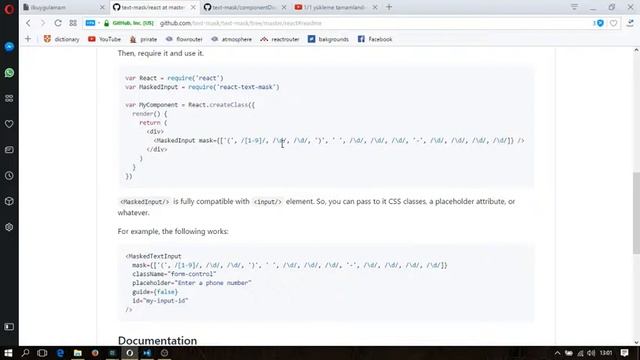
Task: Open the reactrouter bookmark
Action: pyautogui.click(x=280, y=39)
